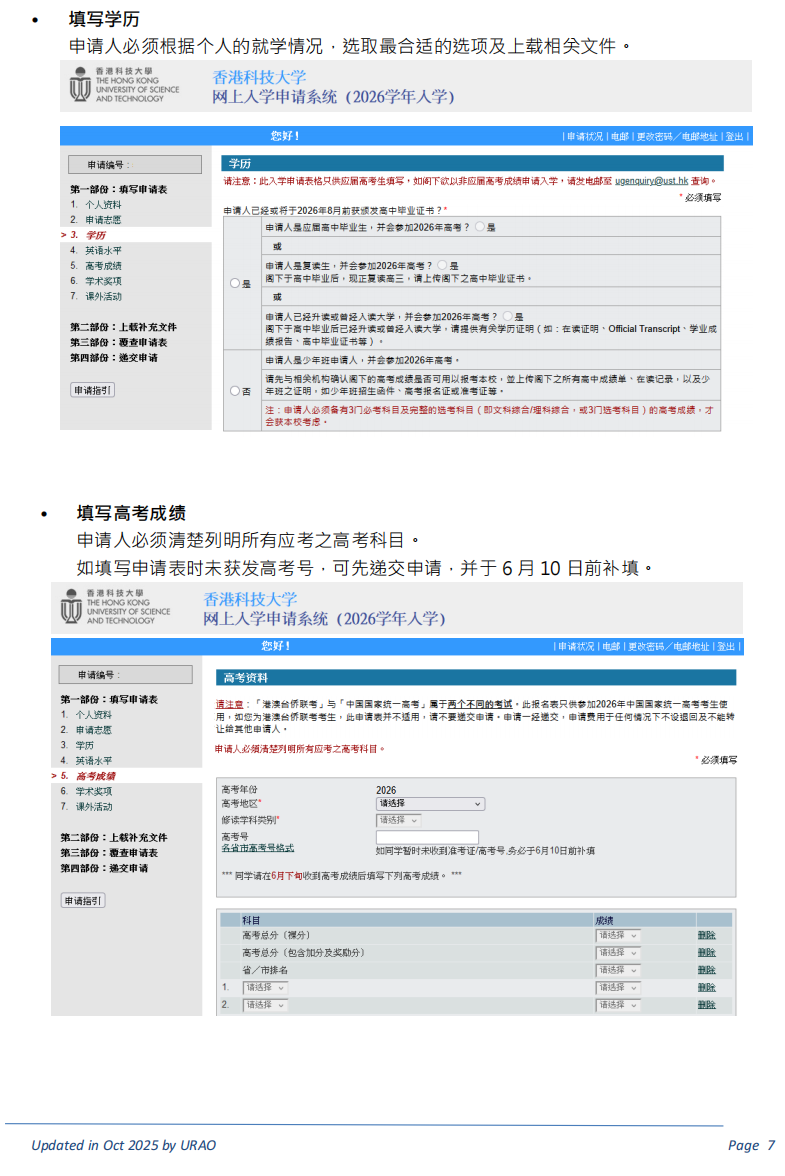Open 课外活动 in the 高考资料 page sidebar
The height and width of the screenshot is (1176, 785).
(93, 807)
